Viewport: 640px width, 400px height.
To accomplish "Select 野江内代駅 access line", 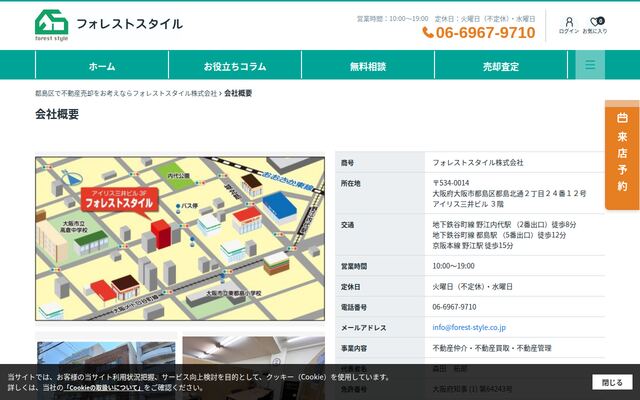I will [504, 224].
